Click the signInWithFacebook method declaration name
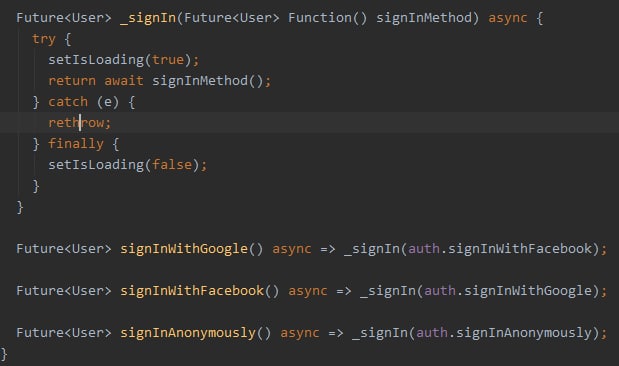 click(192, 291)
